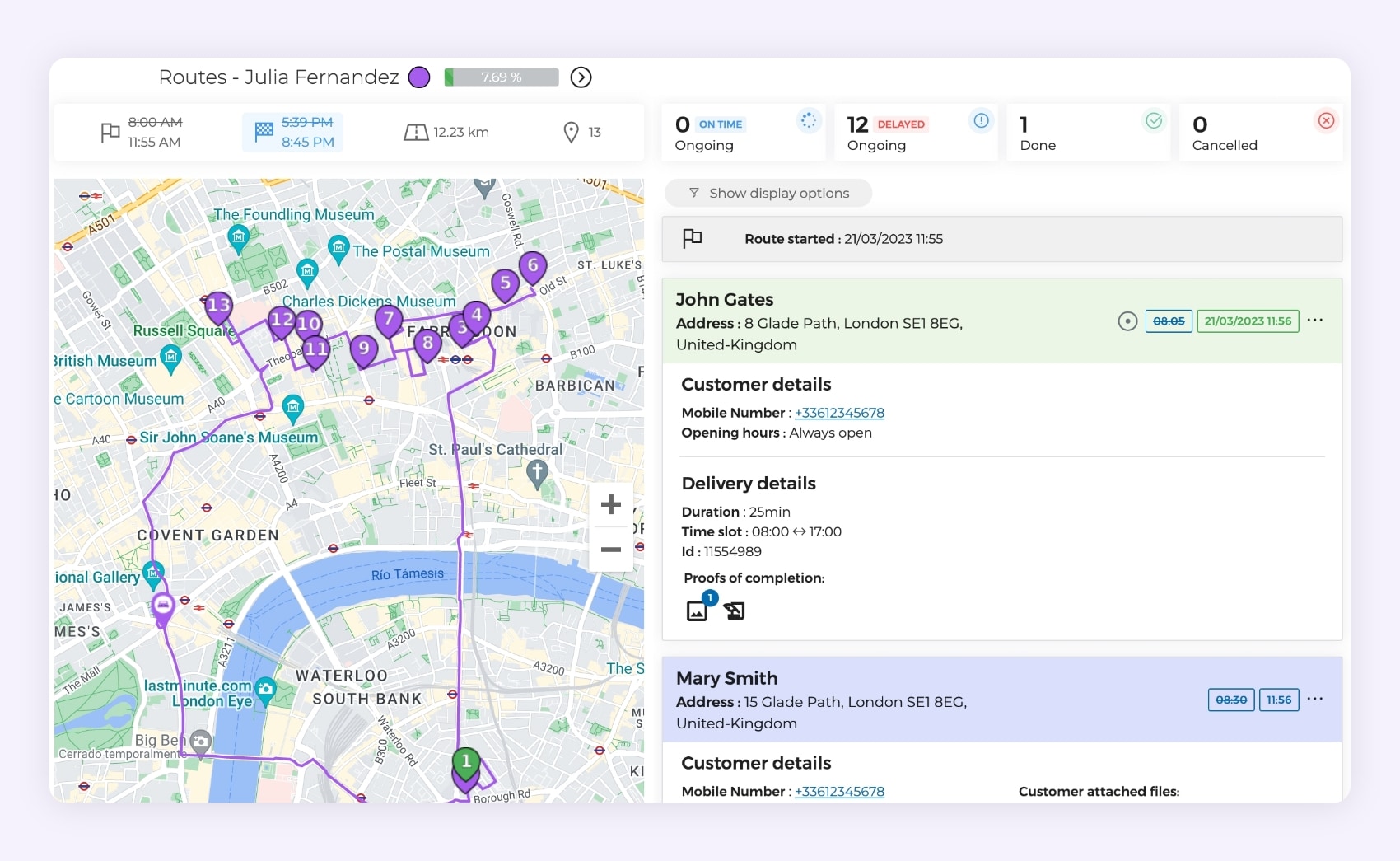This screenshot has height=861, width=1400.
Task: Click the target icon on John Gates's delivery
Action: coord(1127,321)
